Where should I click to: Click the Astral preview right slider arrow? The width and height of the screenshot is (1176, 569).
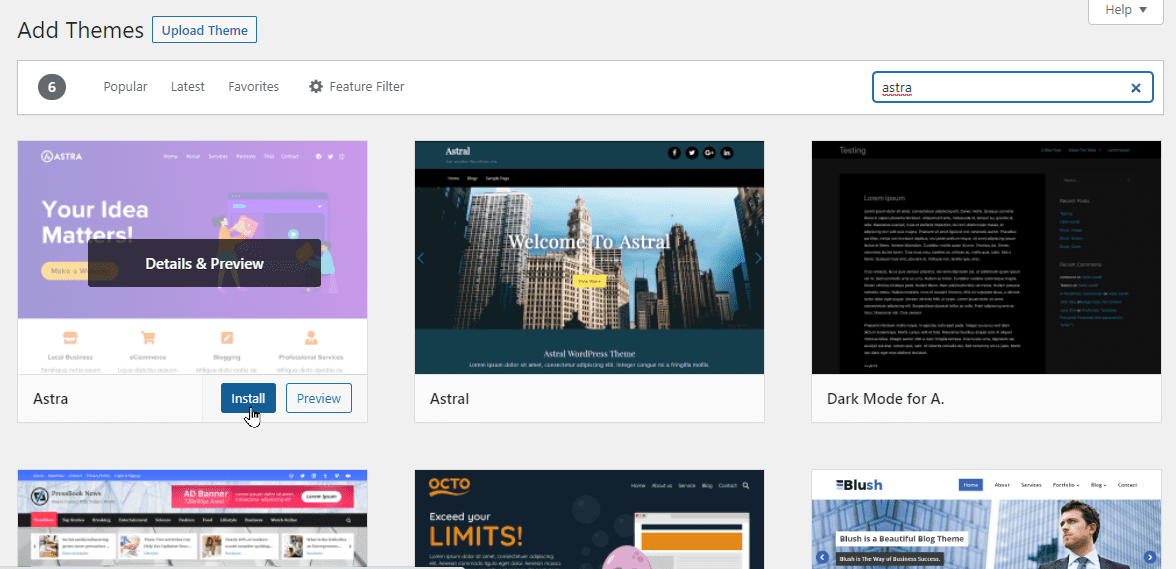point(758,259)
